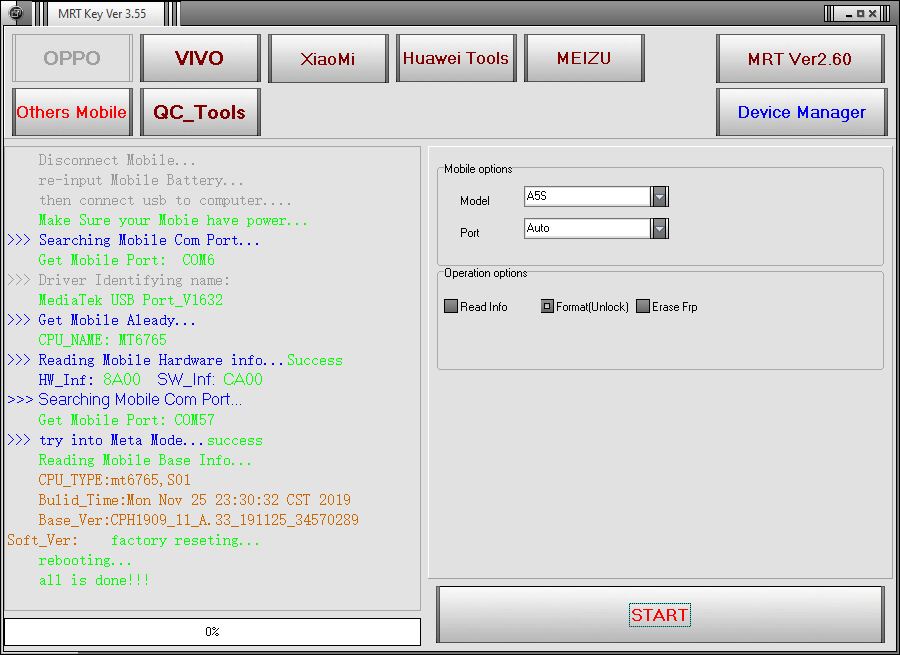Open Huawei Tools

pos(456,58)
